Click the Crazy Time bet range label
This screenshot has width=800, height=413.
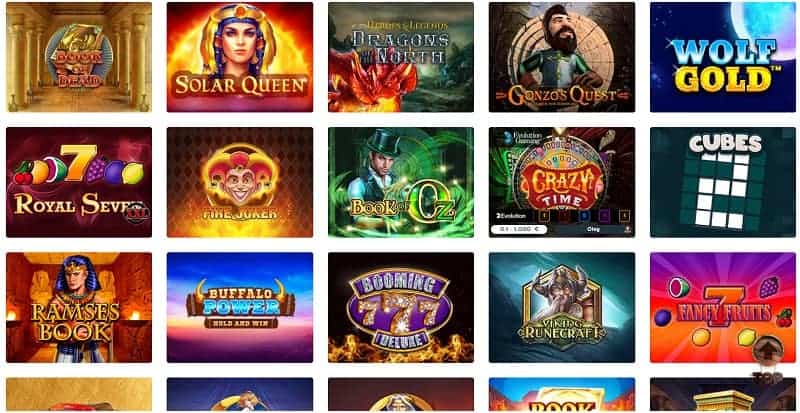(x=518, y=229)
